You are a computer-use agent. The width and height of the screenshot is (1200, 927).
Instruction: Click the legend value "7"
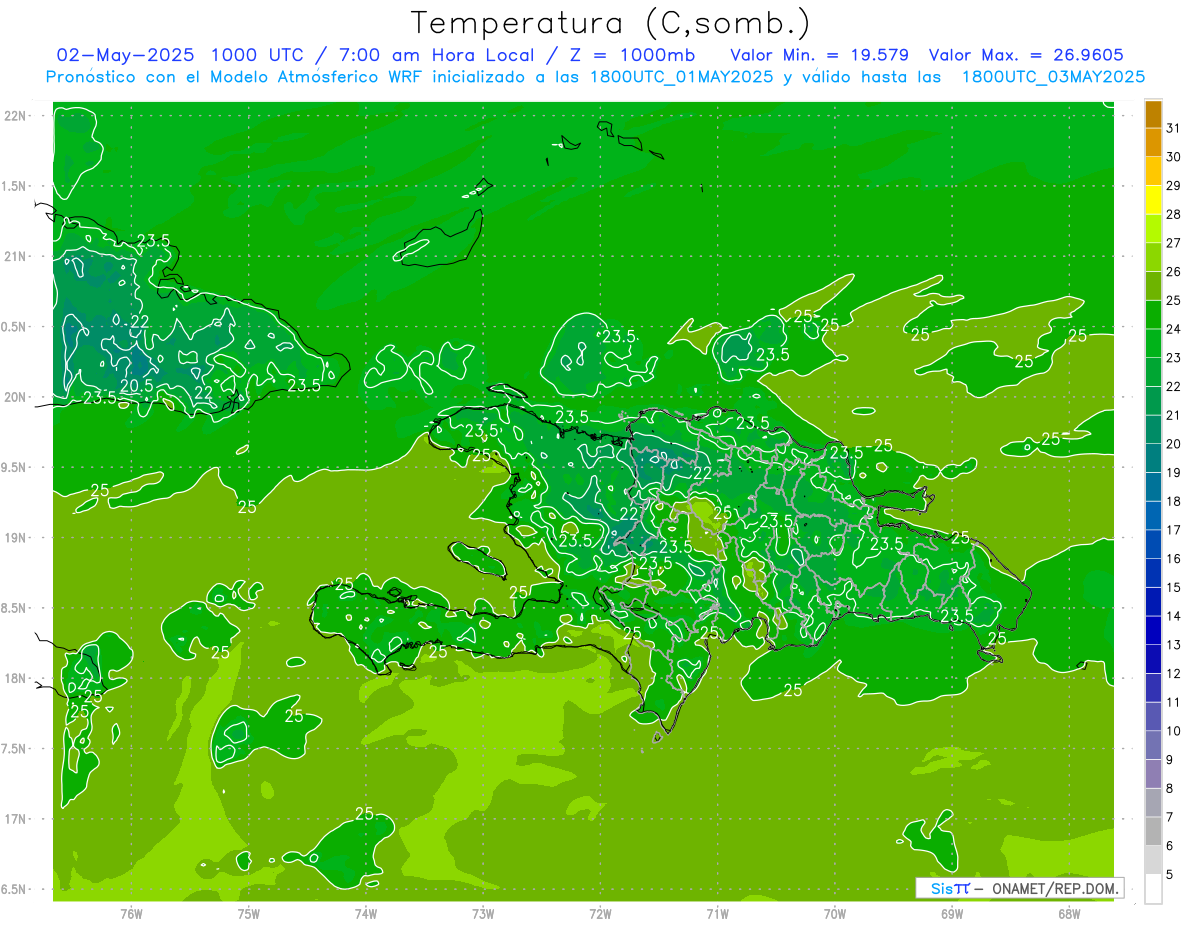[1170, 818]
